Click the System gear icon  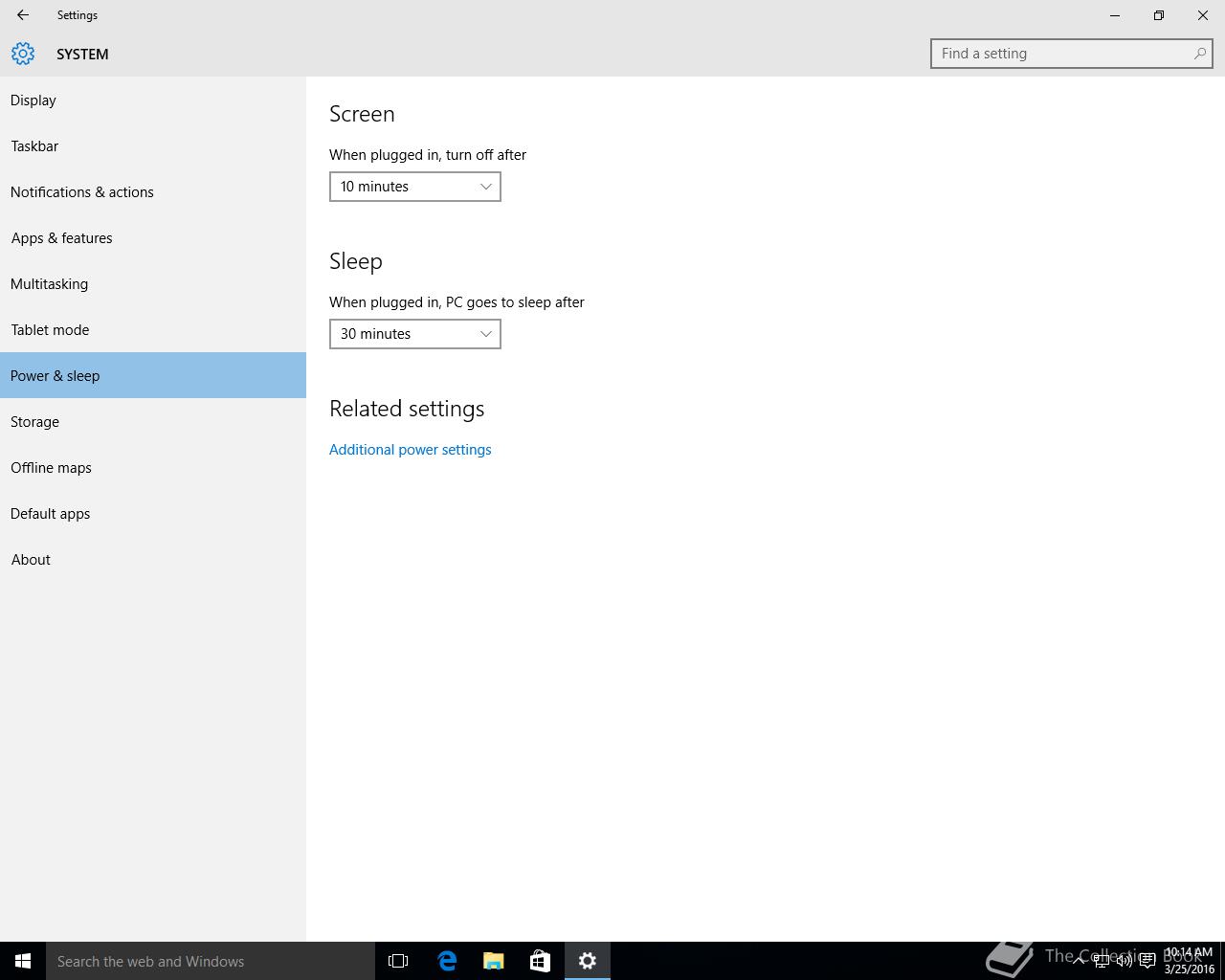[23, 54]
